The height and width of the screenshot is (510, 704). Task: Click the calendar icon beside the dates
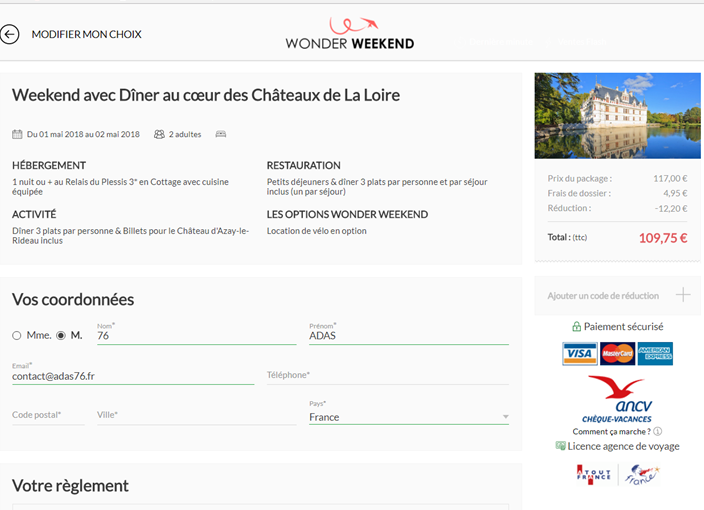[x=17, y=134]
